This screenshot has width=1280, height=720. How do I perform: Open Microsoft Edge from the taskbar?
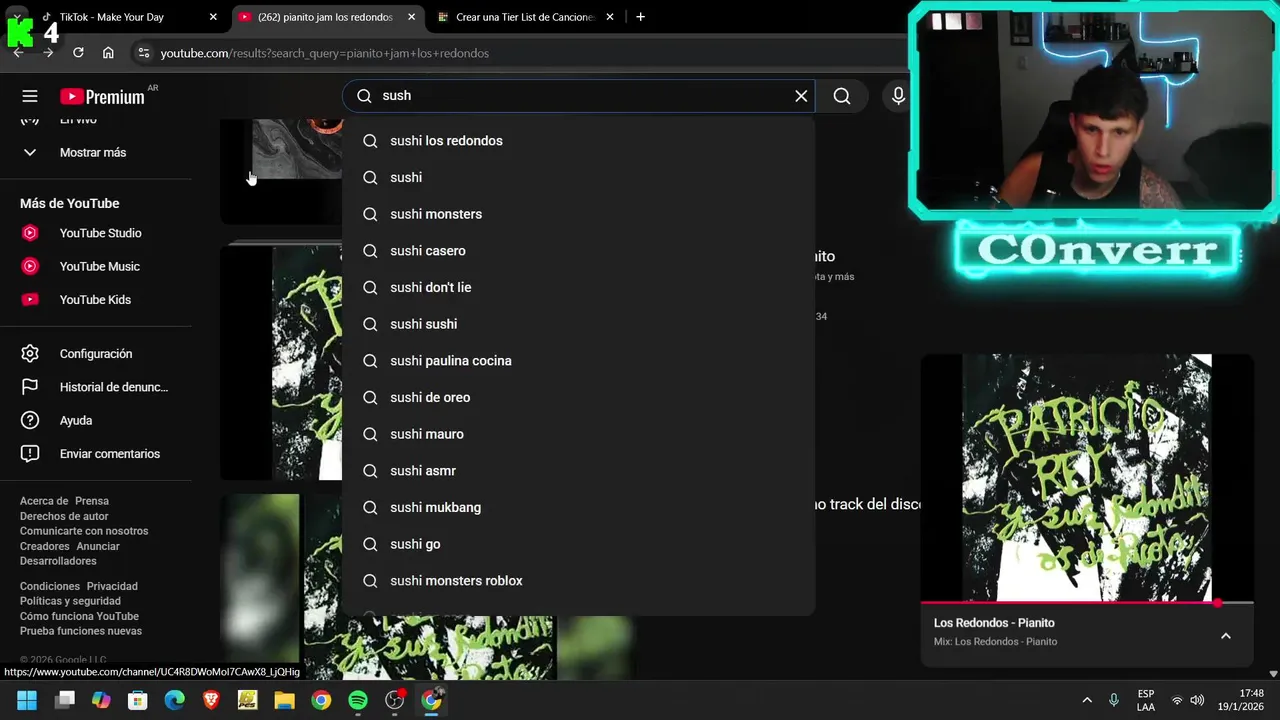click(174, 700)
